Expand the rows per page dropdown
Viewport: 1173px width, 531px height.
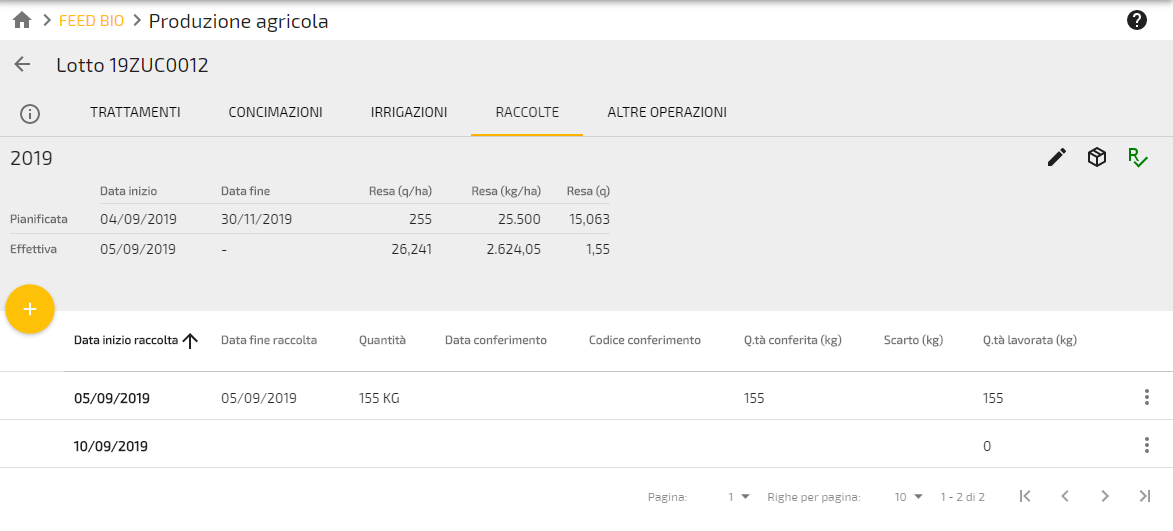[908, 497]
